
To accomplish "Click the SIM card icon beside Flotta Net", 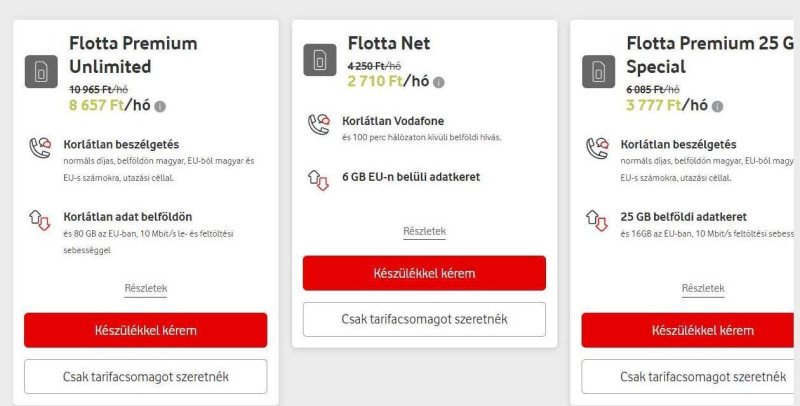I will coord(320,60).
